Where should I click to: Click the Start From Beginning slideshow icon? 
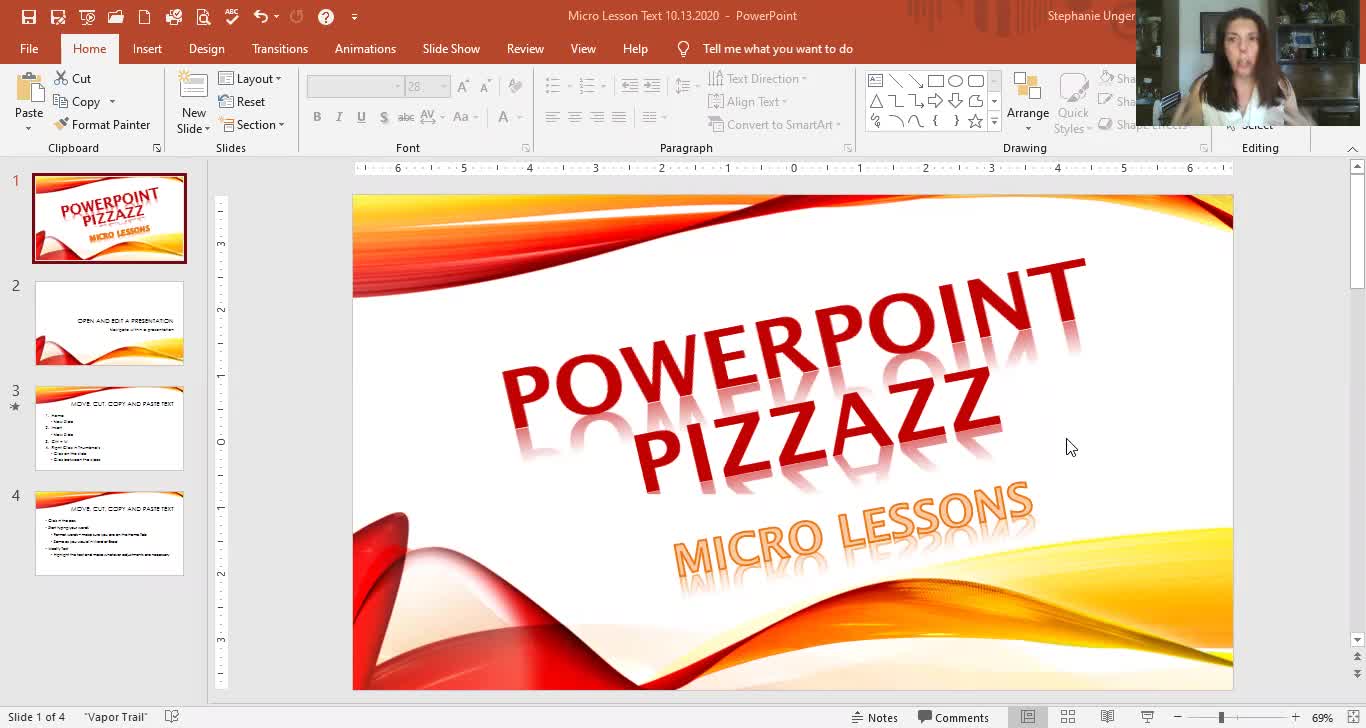click(x=87, y=16)
